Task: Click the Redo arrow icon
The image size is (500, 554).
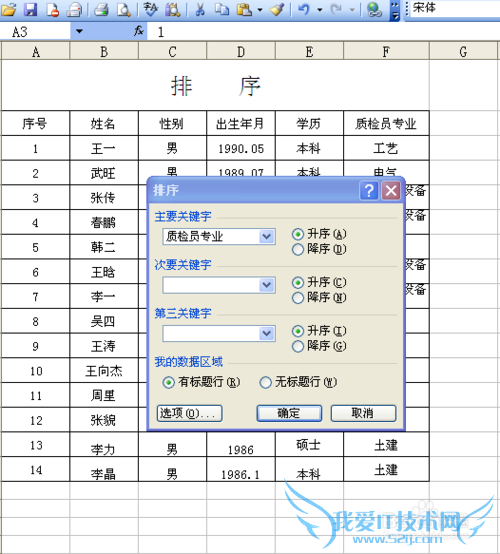Action: point(336,9)
